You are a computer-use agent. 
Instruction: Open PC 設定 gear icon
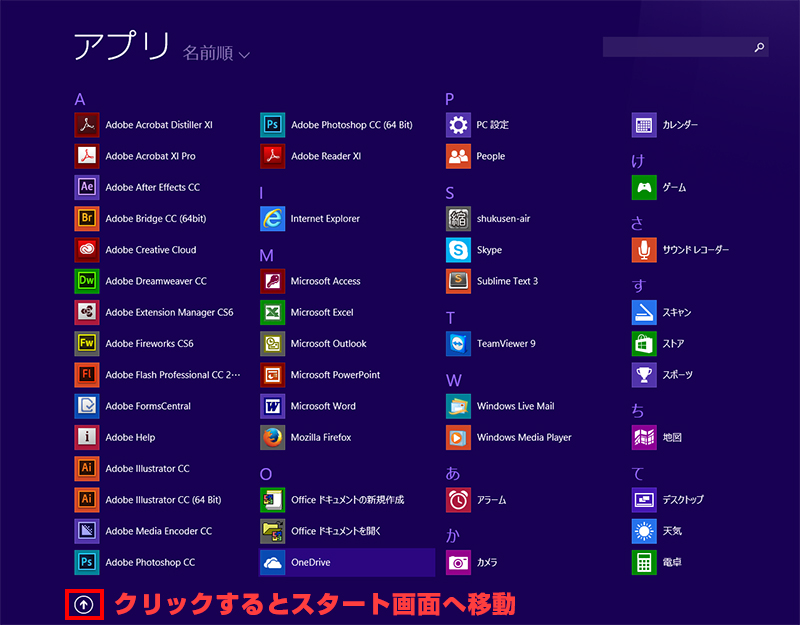pyautogui.click(x=458, y=125)
